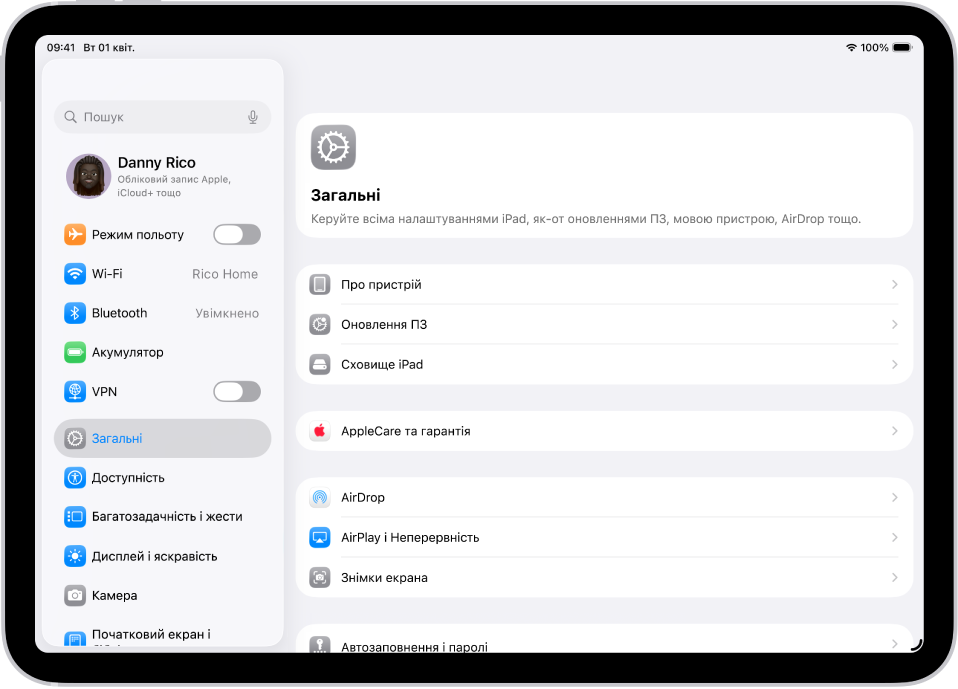Toggle the Режим польоту switch
This screenshot has width=958, height=689.
tap(237, 235)
